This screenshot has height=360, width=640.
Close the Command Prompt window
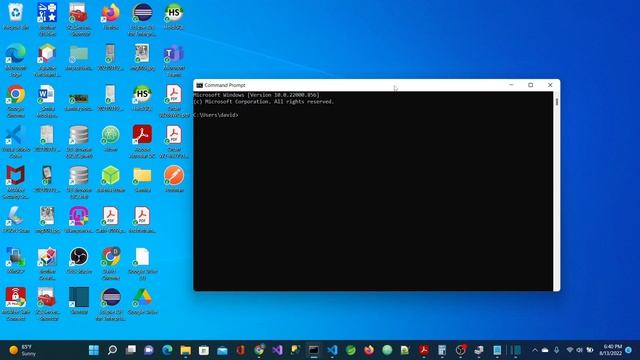pos(550,85)
